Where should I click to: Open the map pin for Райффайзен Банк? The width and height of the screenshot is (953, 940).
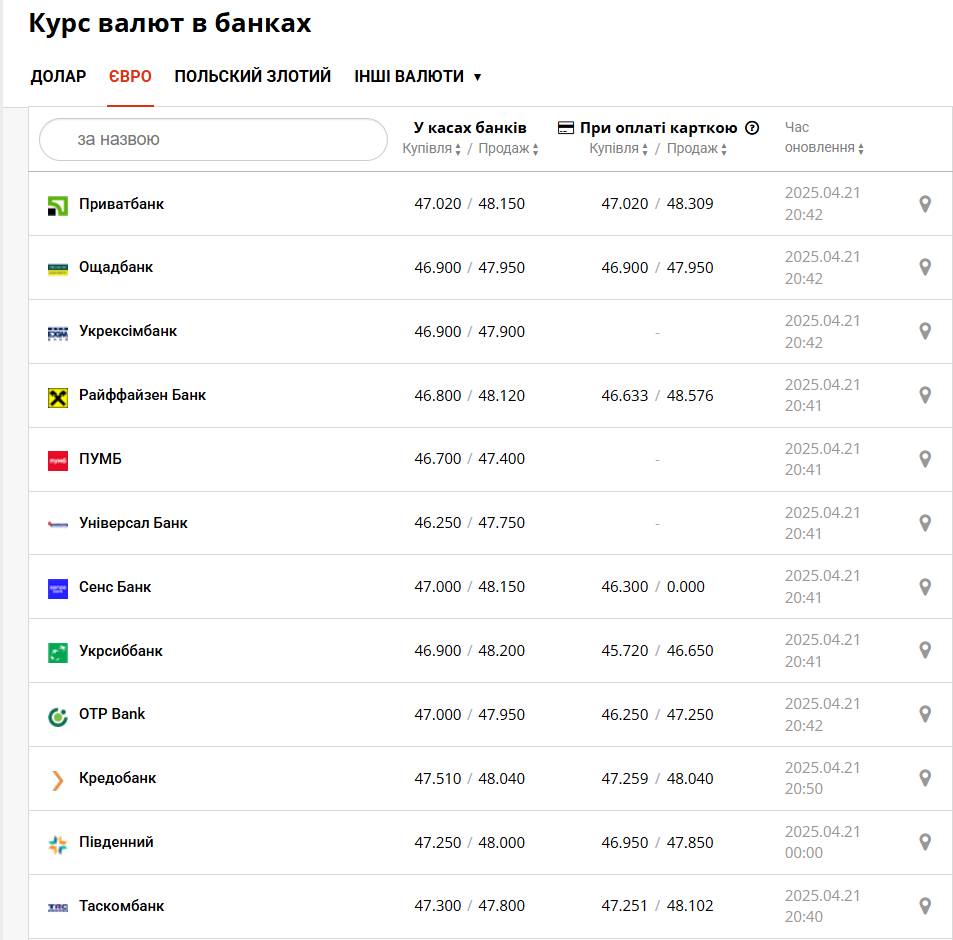click(925, 395)
